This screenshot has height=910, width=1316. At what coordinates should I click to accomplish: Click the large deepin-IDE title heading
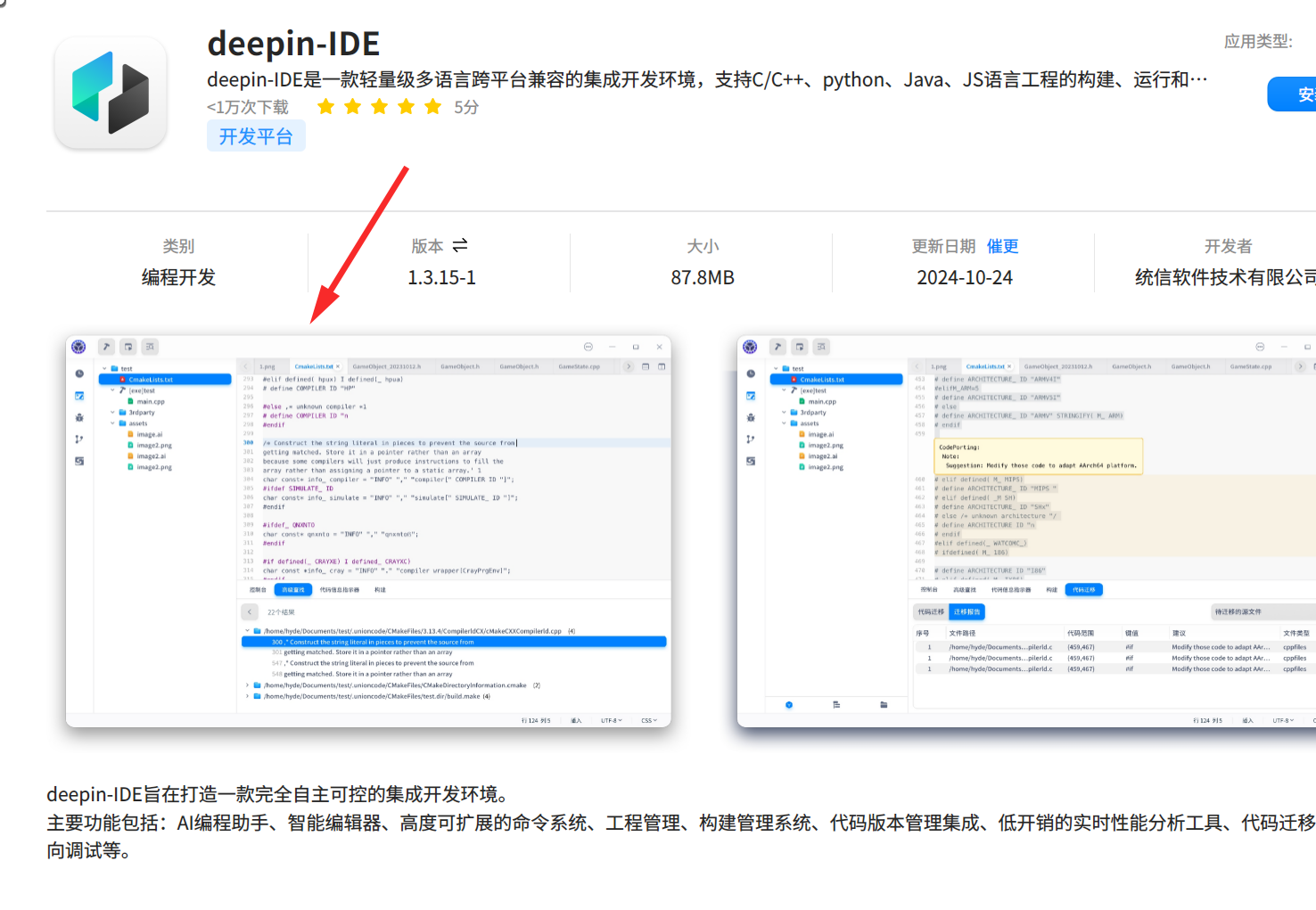coord(293,44)
